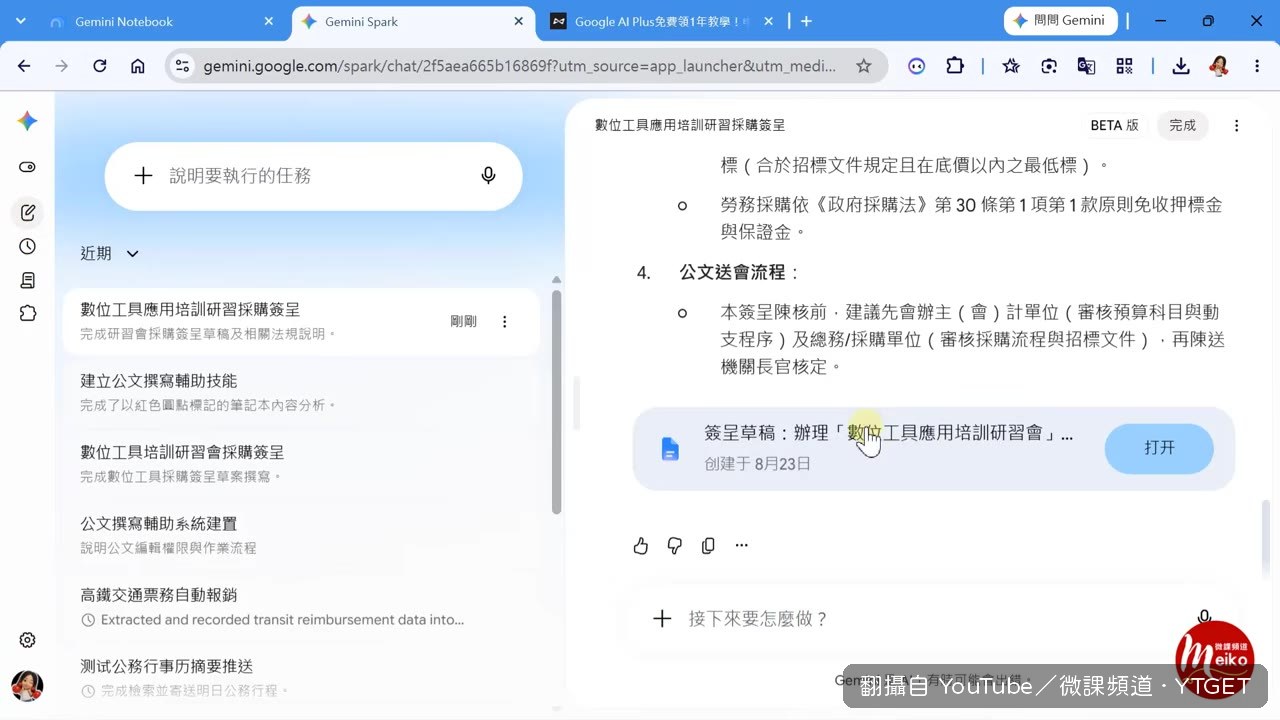The height and width of the screenshot is (720, 1280).
Task: Select 建立公文撰寫輔助技能 task
Action: coord(301,392)
